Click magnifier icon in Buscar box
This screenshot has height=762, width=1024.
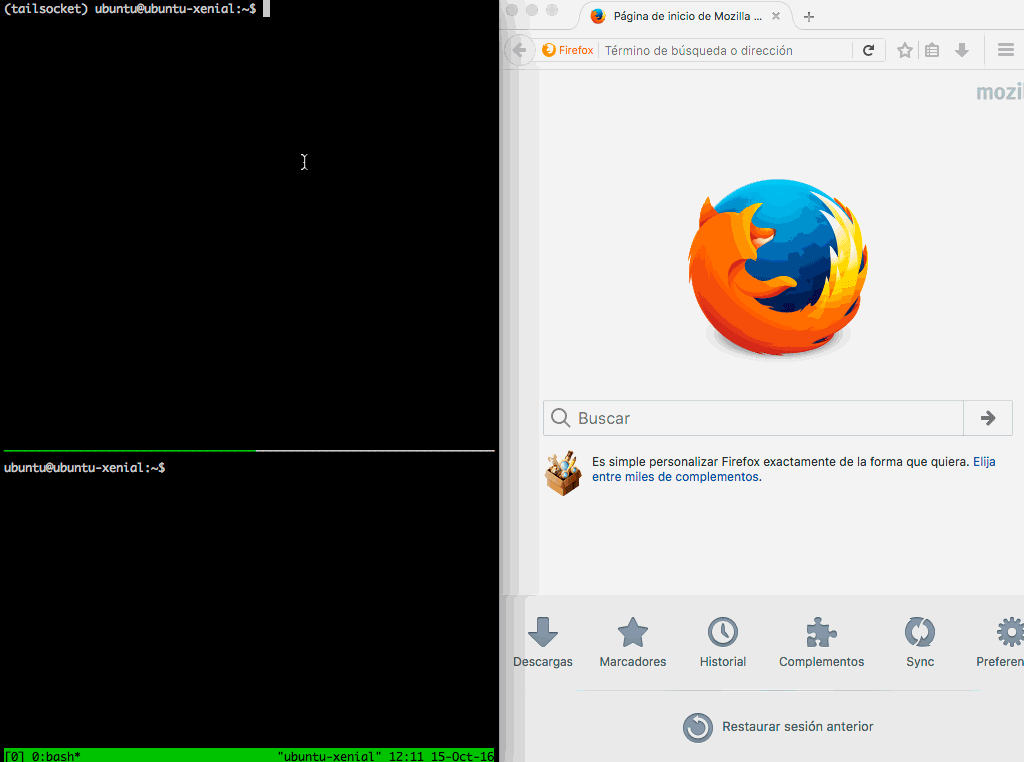pos(560,418)
